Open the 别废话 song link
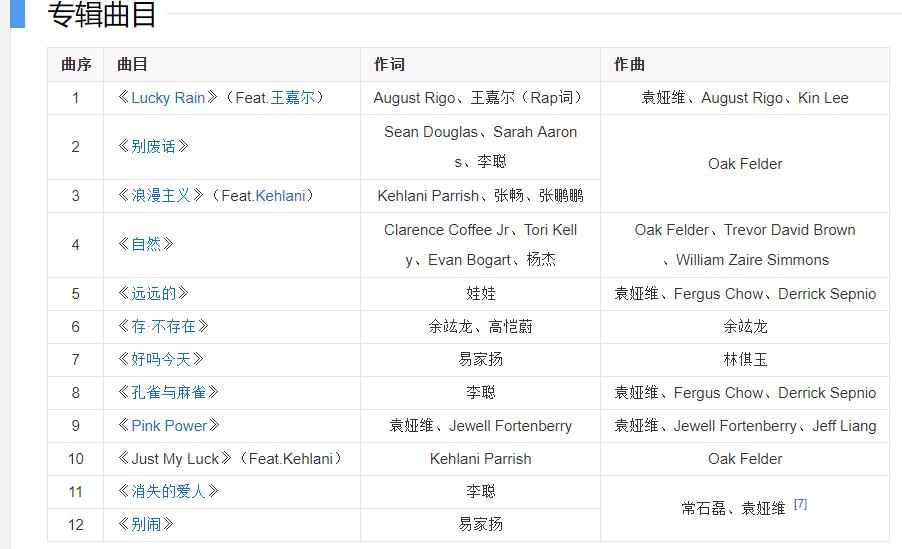 coord(153,147)
